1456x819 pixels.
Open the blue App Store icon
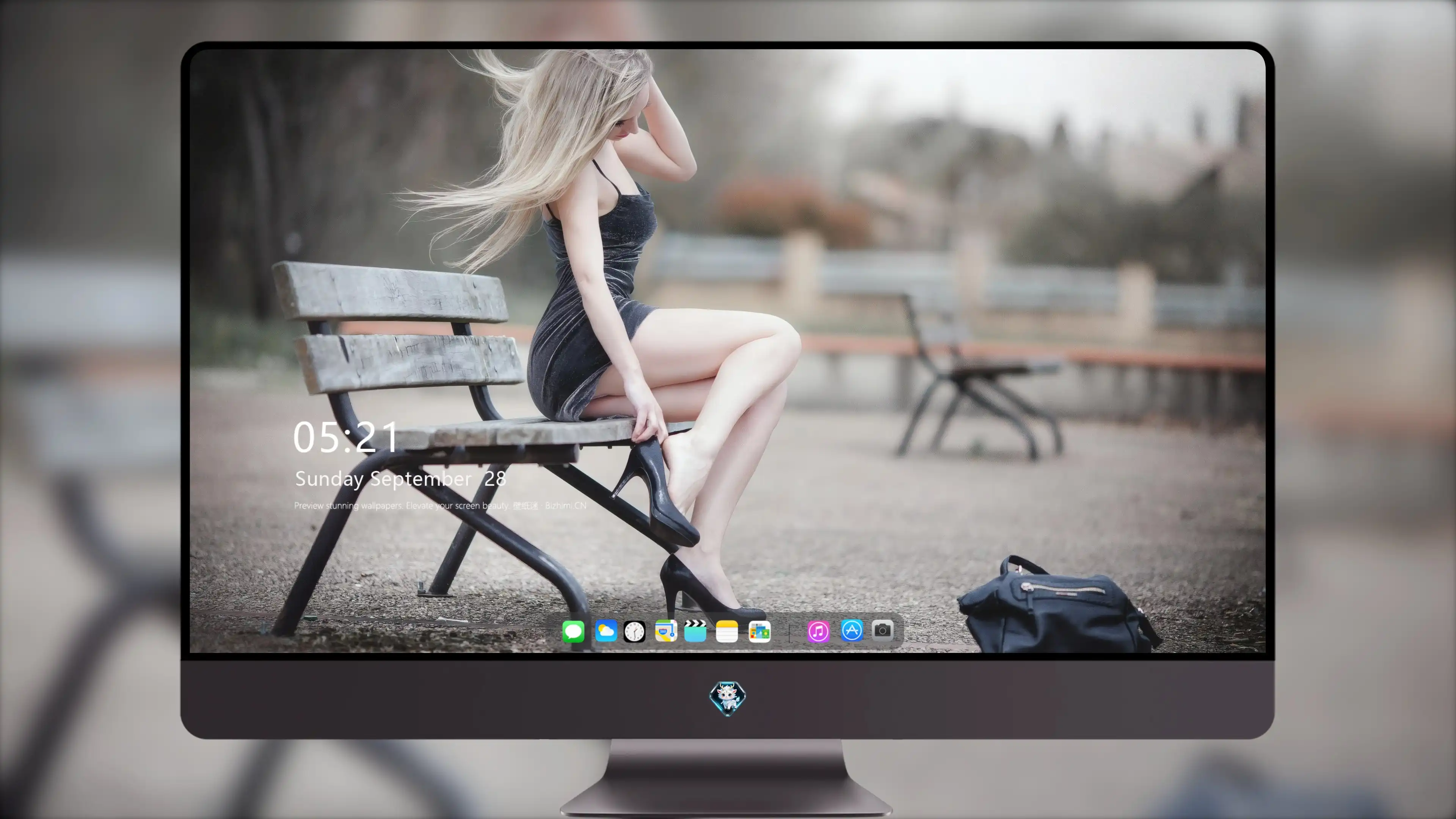click(852, 630)
